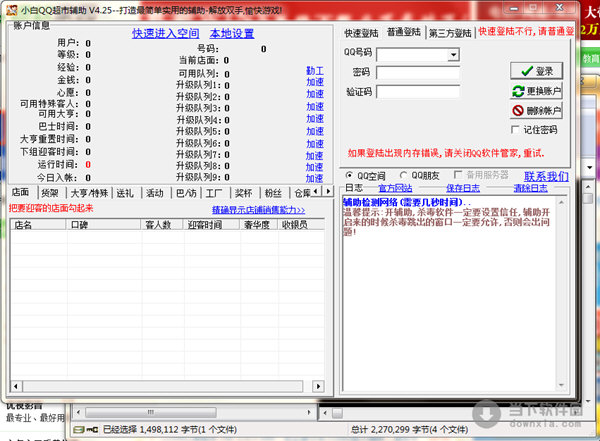Click the 删除账户 delete account button
600x441 pixels.
536,111
